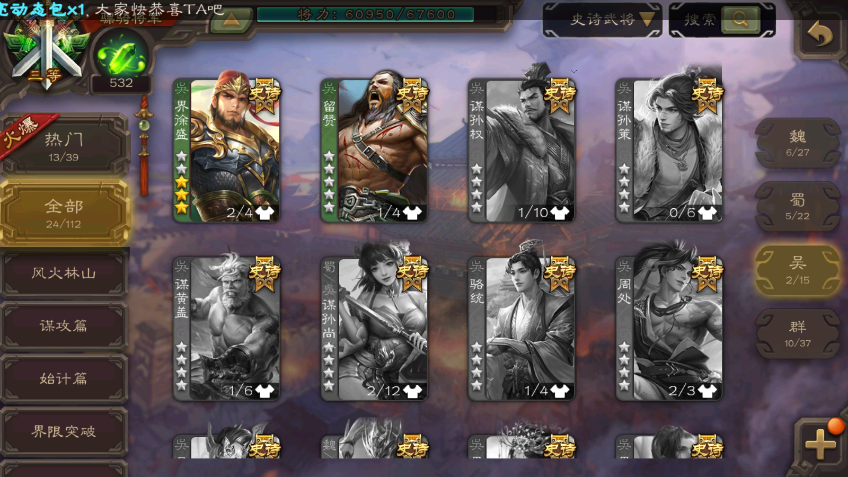Tap the golden plus icon
Viewport: 848px width, 477px height.
click(820, 445)
